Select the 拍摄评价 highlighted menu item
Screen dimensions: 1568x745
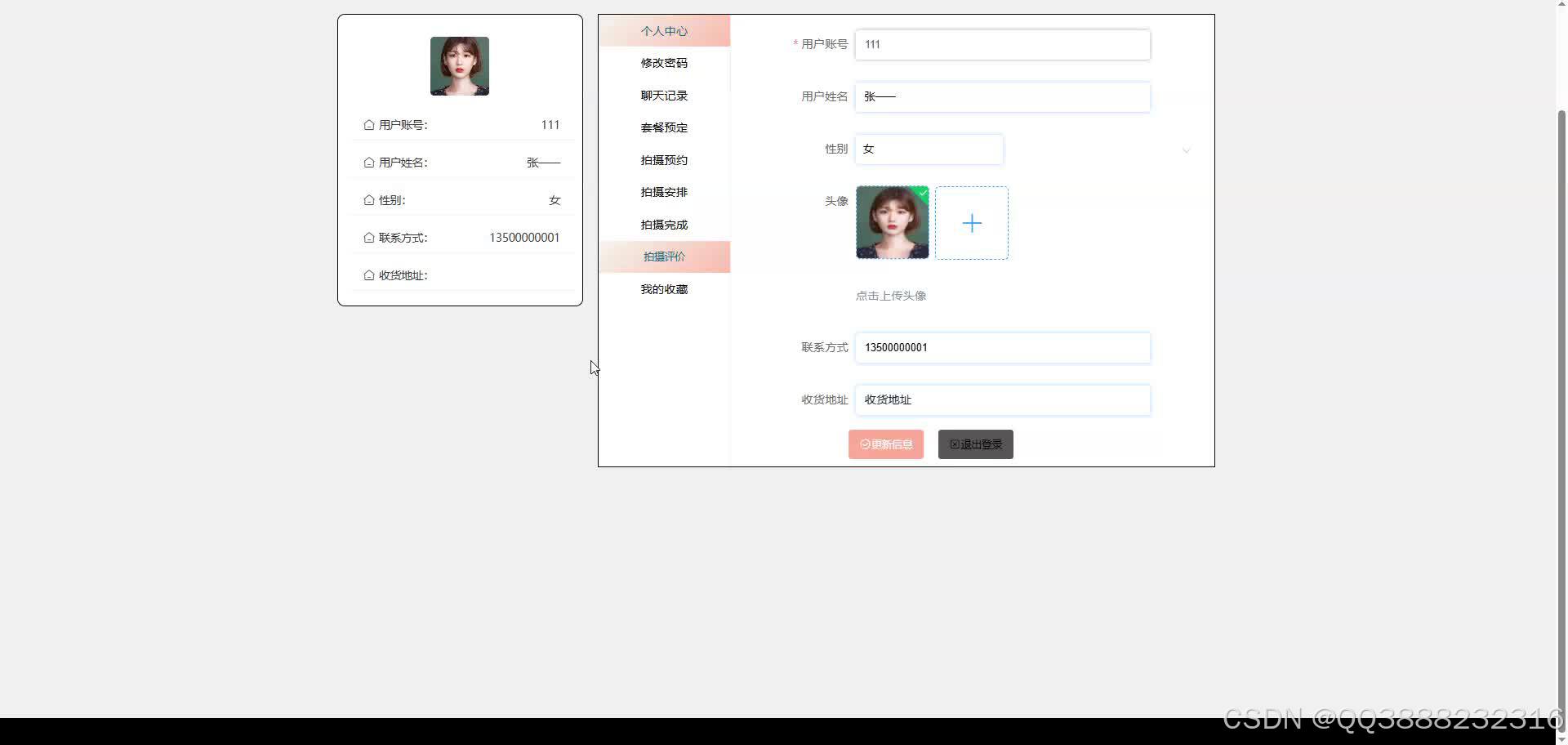[664, 257]
